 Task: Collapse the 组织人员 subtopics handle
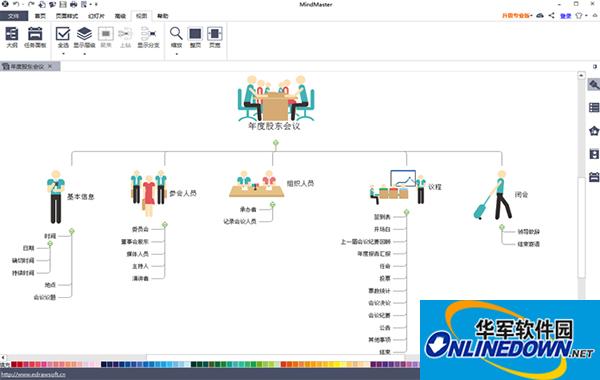tap(272, 205)
